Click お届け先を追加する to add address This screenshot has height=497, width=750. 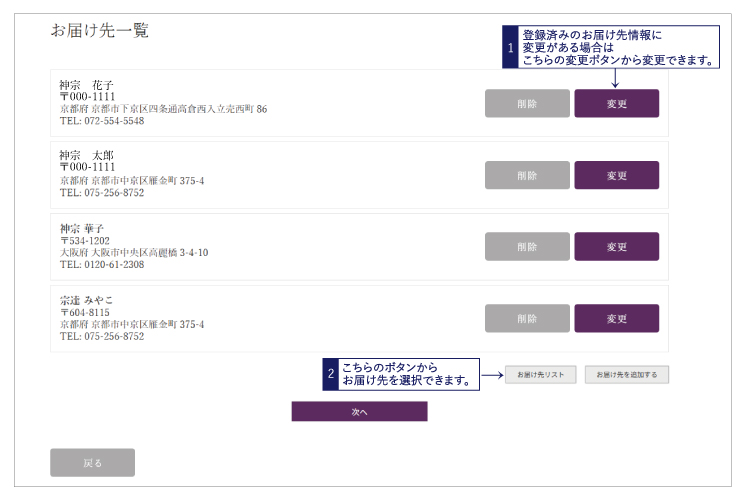click(x=627, y=375)
